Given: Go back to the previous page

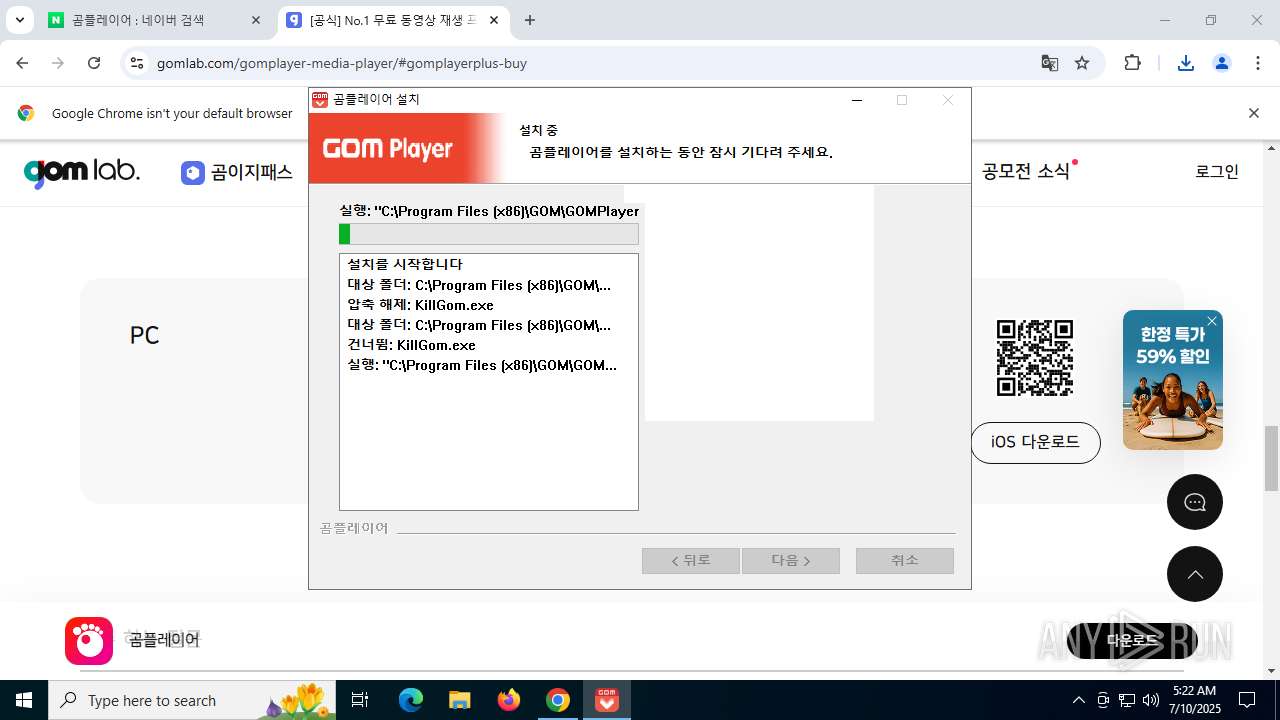Looking at the screenshot, I should coord(22,63).
